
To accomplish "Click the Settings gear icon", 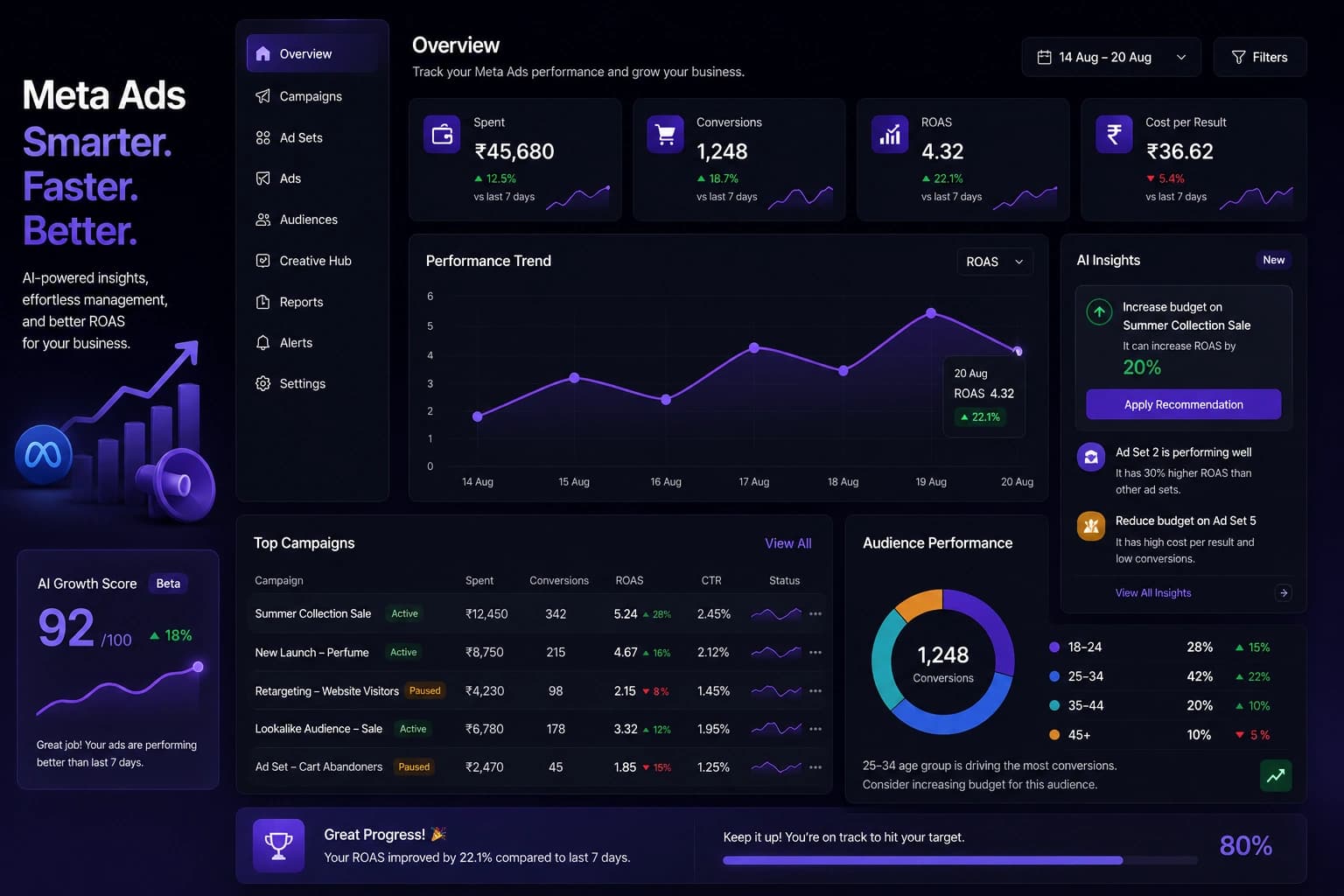I will coord(262,383).
